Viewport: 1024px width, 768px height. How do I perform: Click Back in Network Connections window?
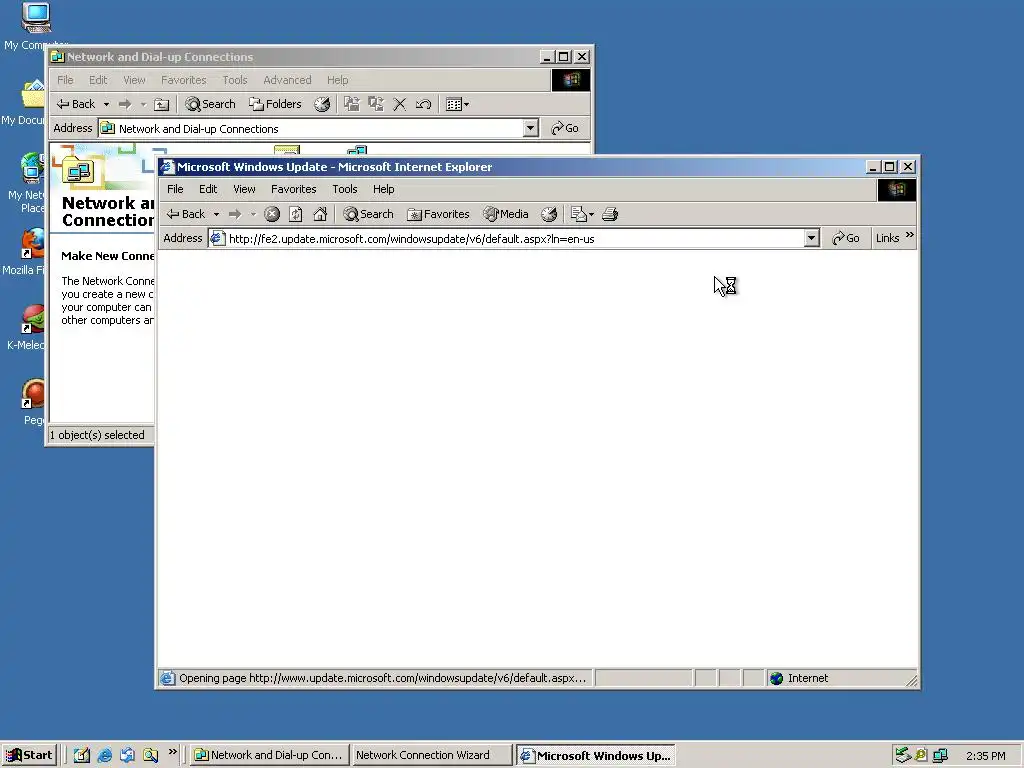76,104
